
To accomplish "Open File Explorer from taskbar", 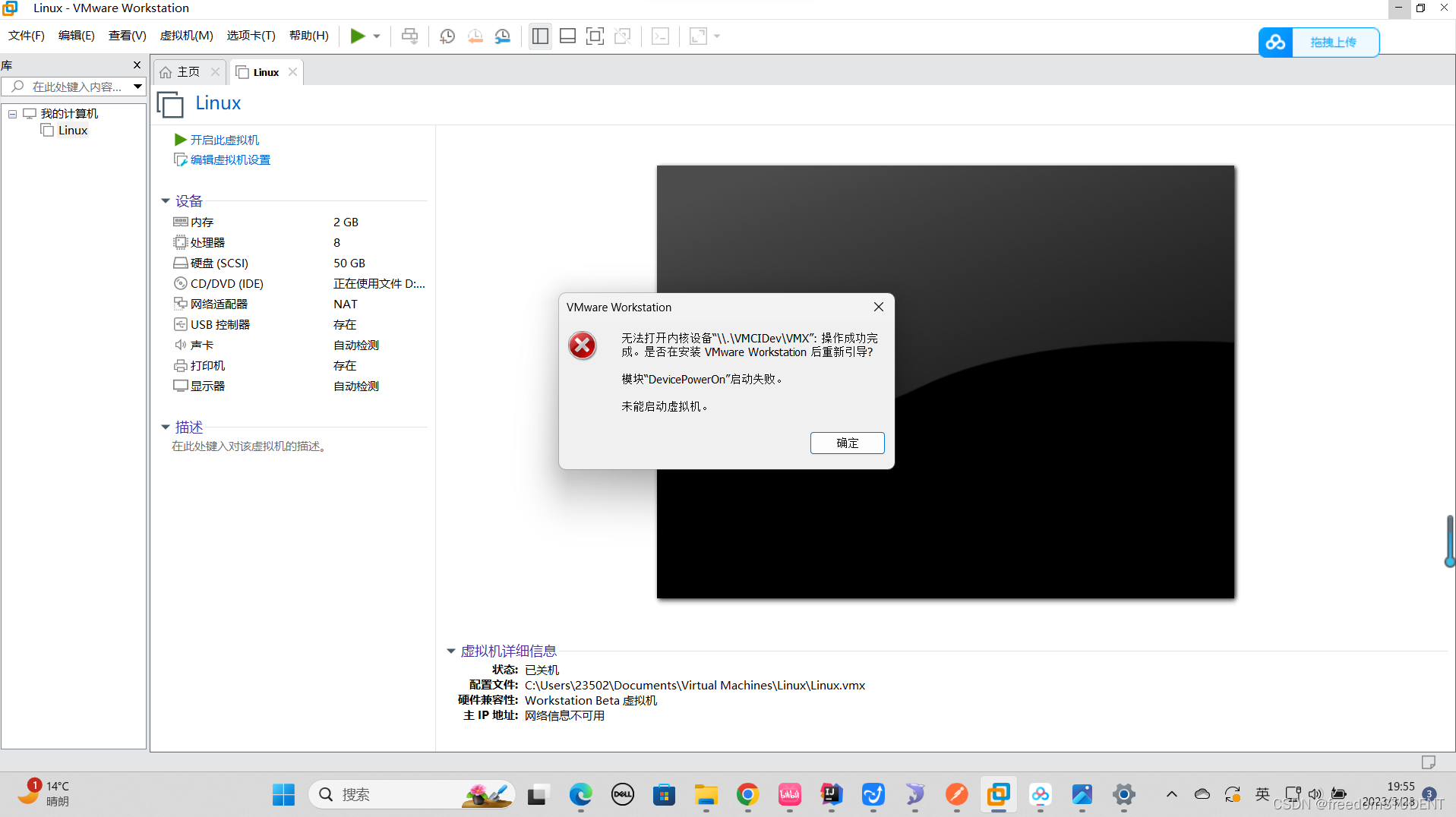I will [706, 795].
